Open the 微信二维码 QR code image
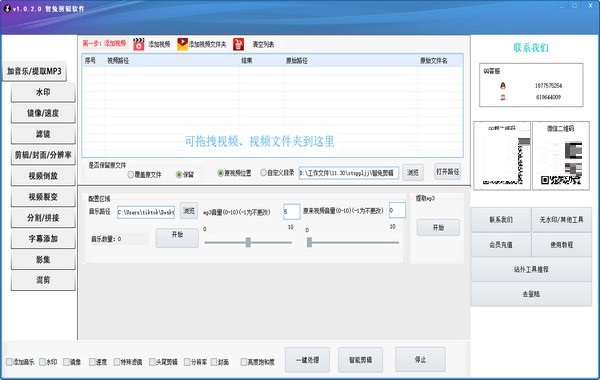Viewport: 600px width, 380px height. (x=561, y=155)
